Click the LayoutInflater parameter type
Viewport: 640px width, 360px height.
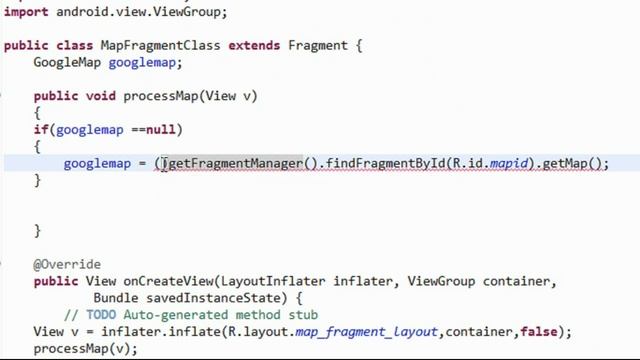point(273,281)
